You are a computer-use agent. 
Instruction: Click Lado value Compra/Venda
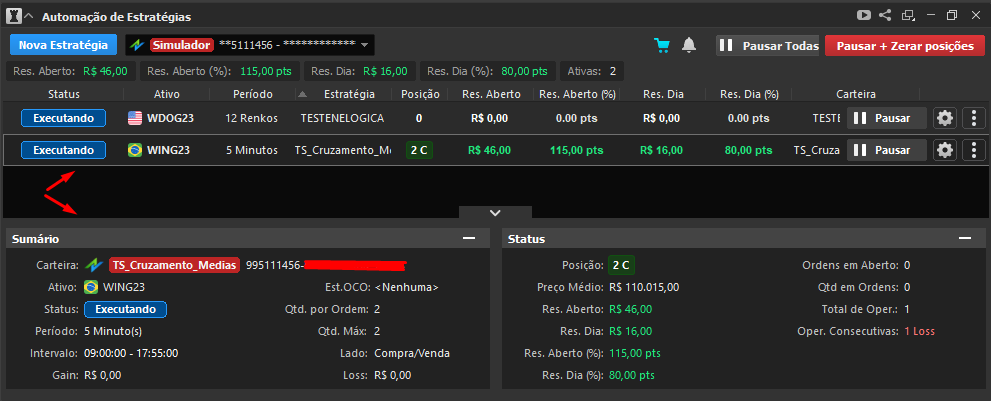[411, 354]
